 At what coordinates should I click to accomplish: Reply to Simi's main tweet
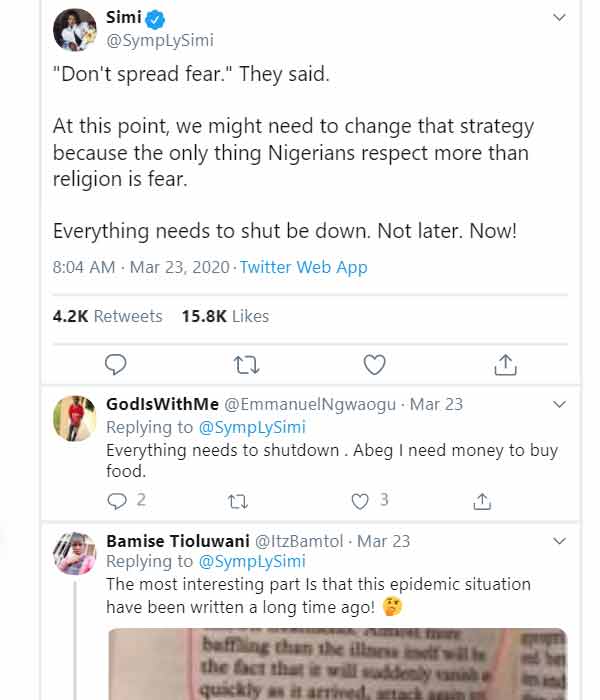tap(116, 364)
